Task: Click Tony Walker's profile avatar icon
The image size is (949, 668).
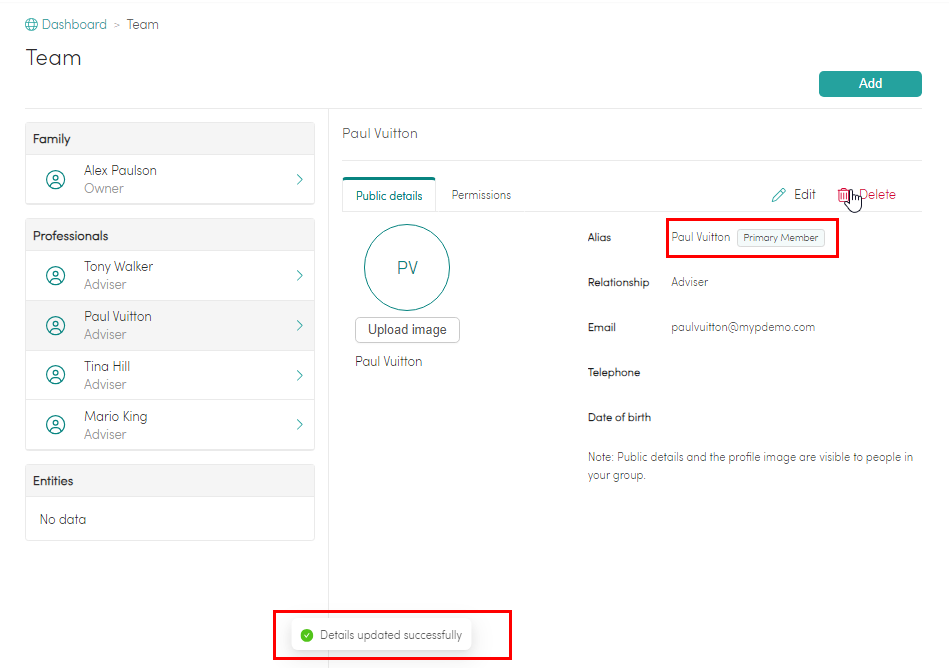Action: (56, 275)
